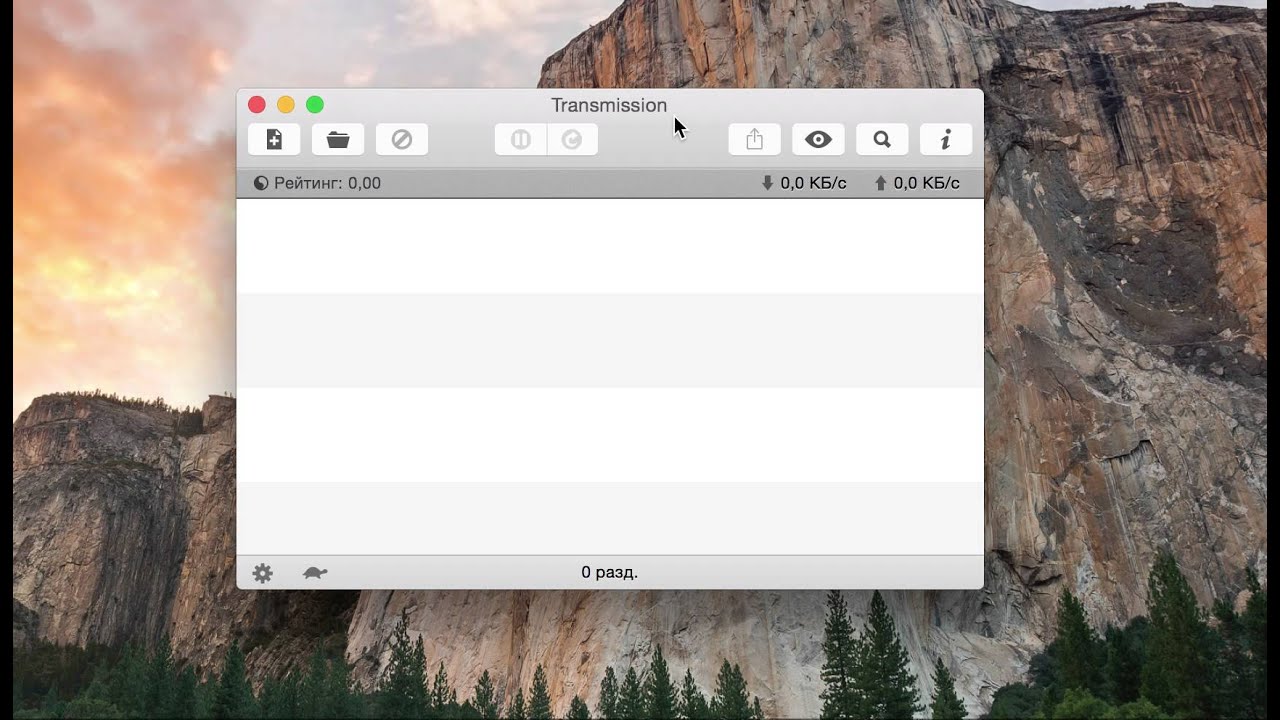
Task: Maximize Transmission window with green button
Action: (x=314, y=104)
